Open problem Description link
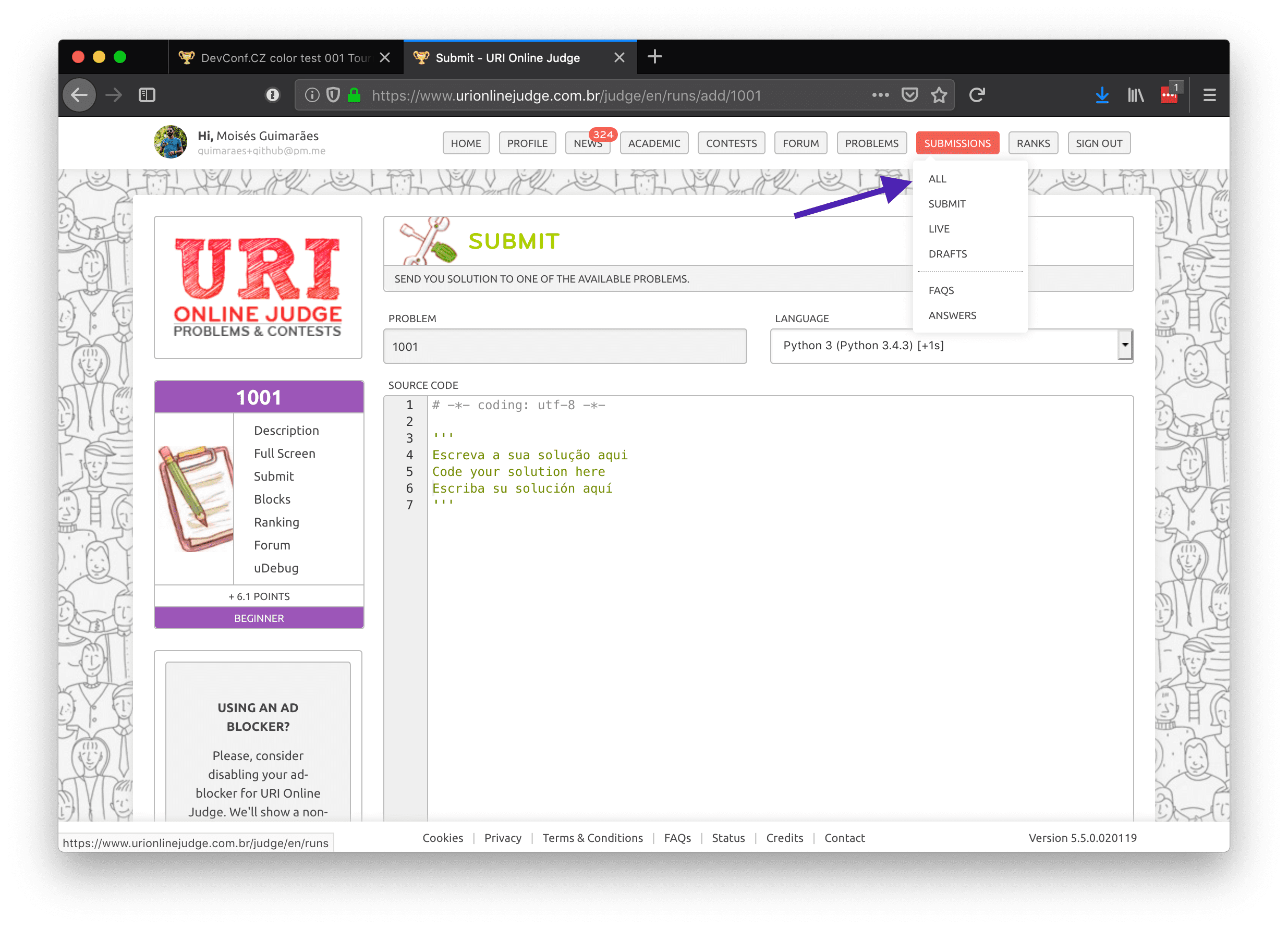 286,431
